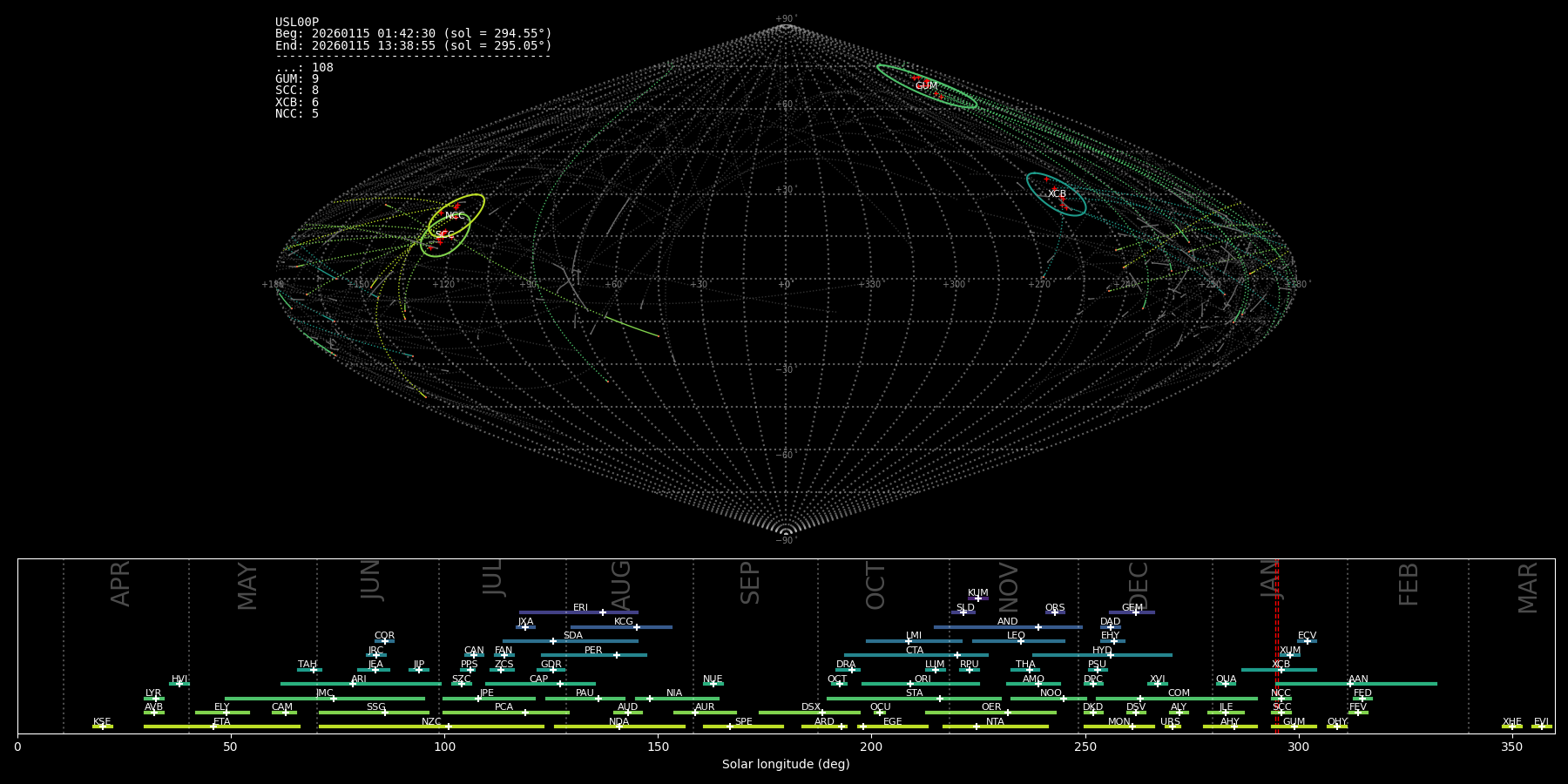
Task: Click the AUG month label
Action: [x=620, y=585]
